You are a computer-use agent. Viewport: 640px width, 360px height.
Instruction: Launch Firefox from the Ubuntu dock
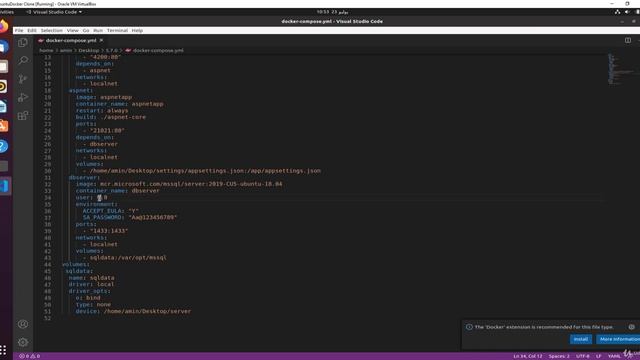pyautogui.click(x=4, y=27)
